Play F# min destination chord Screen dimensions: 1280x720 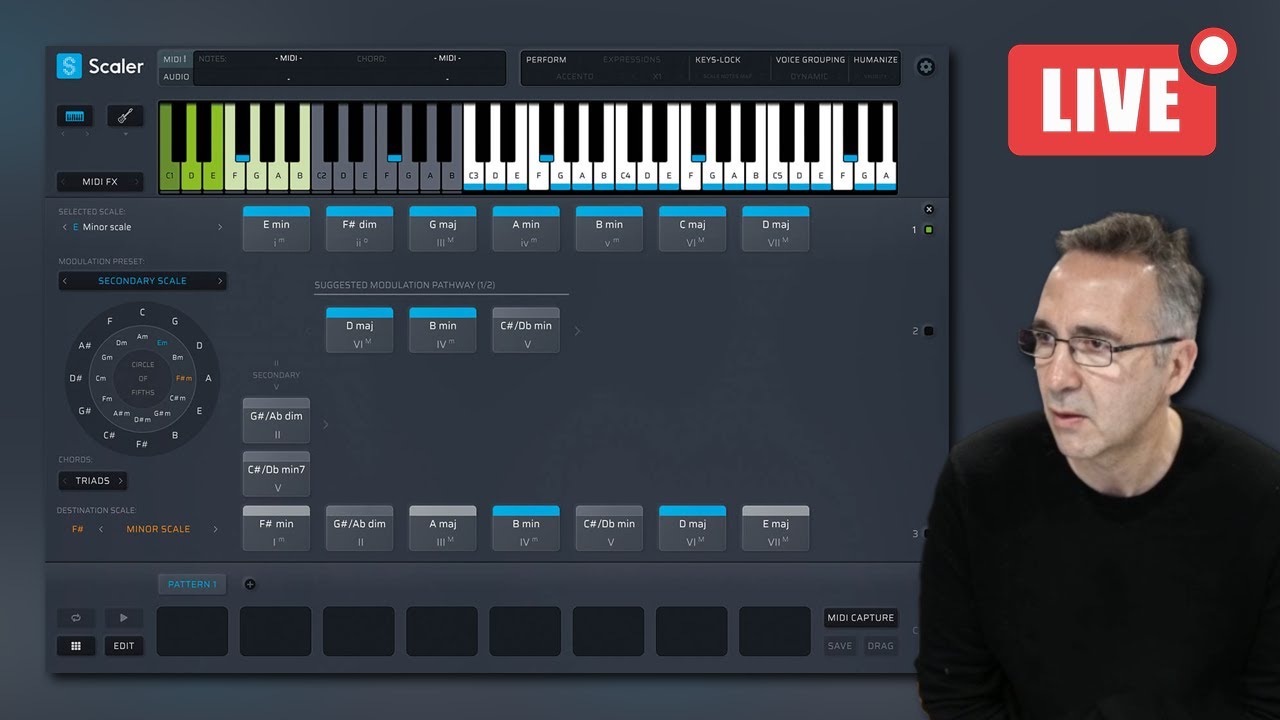click(x=276, y=528)
